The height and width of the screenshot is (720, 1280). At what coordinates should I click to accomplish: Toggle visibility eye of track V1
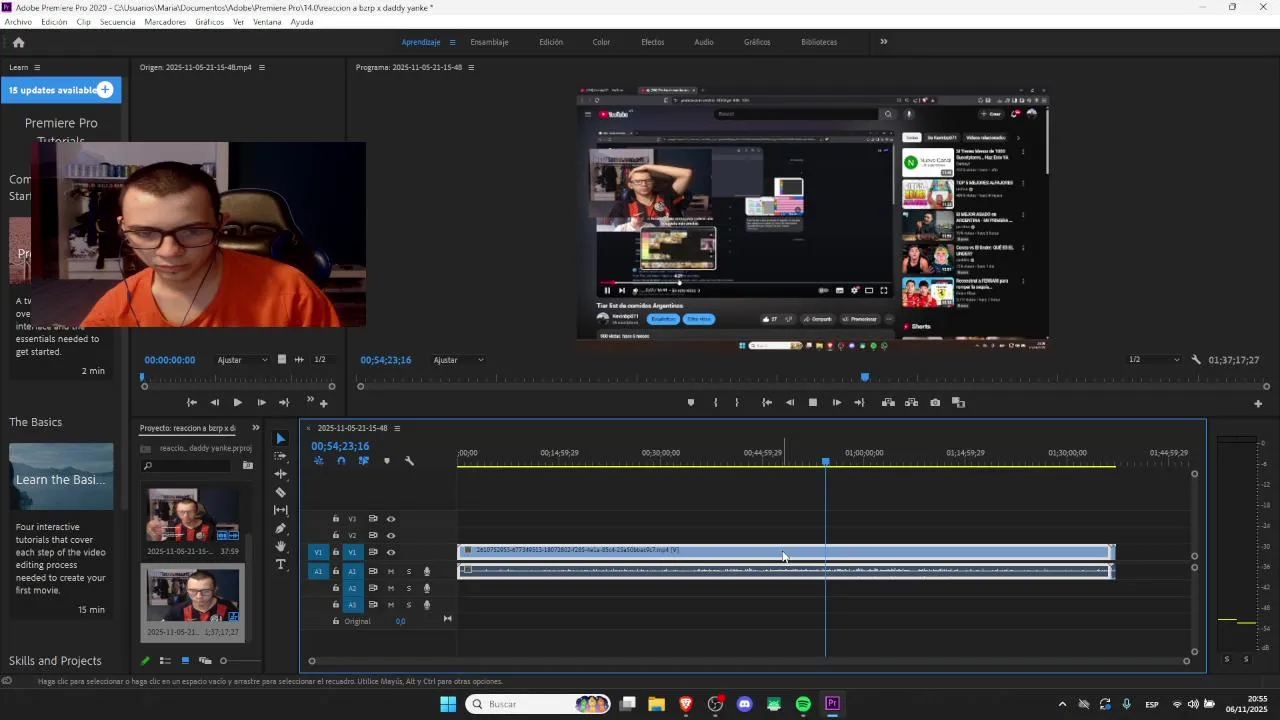pyautogui.click(x=391, y=552)
